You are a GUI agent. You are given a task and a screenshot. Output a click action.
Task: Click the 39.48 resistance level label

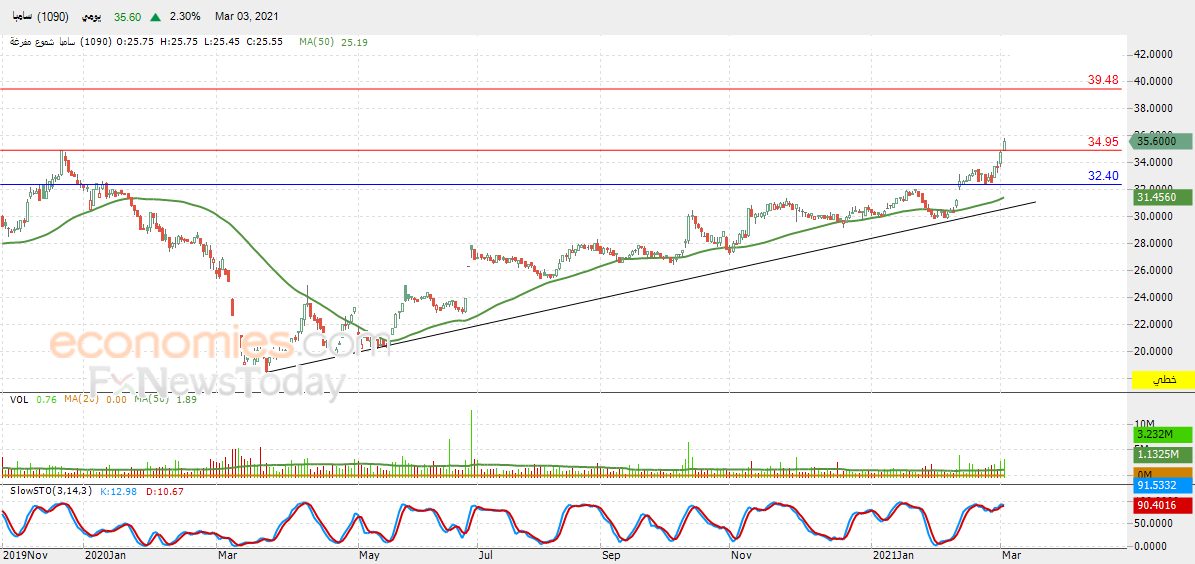pos(1103,79)
